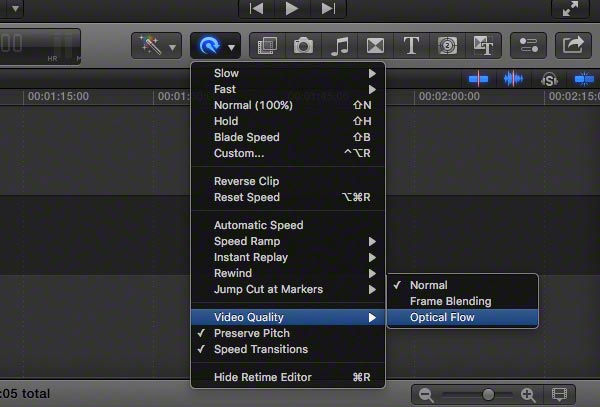Screen dimensions: 600x407
Task: Toggle audio skimming waveform icon
Action: click(513, 79)
